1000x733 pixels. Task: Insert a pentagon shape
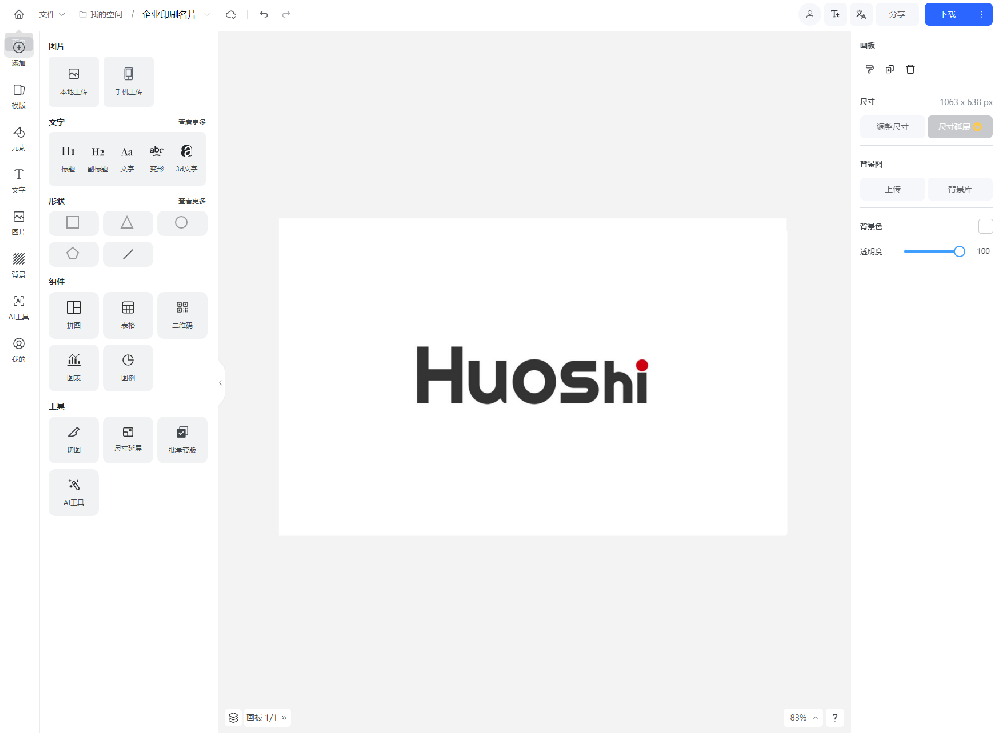click(73, 254)
